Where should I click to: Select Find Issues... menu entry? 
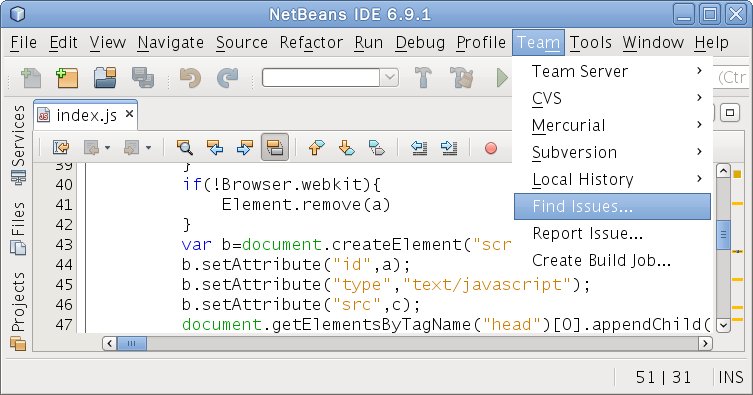tap(612, 206)
